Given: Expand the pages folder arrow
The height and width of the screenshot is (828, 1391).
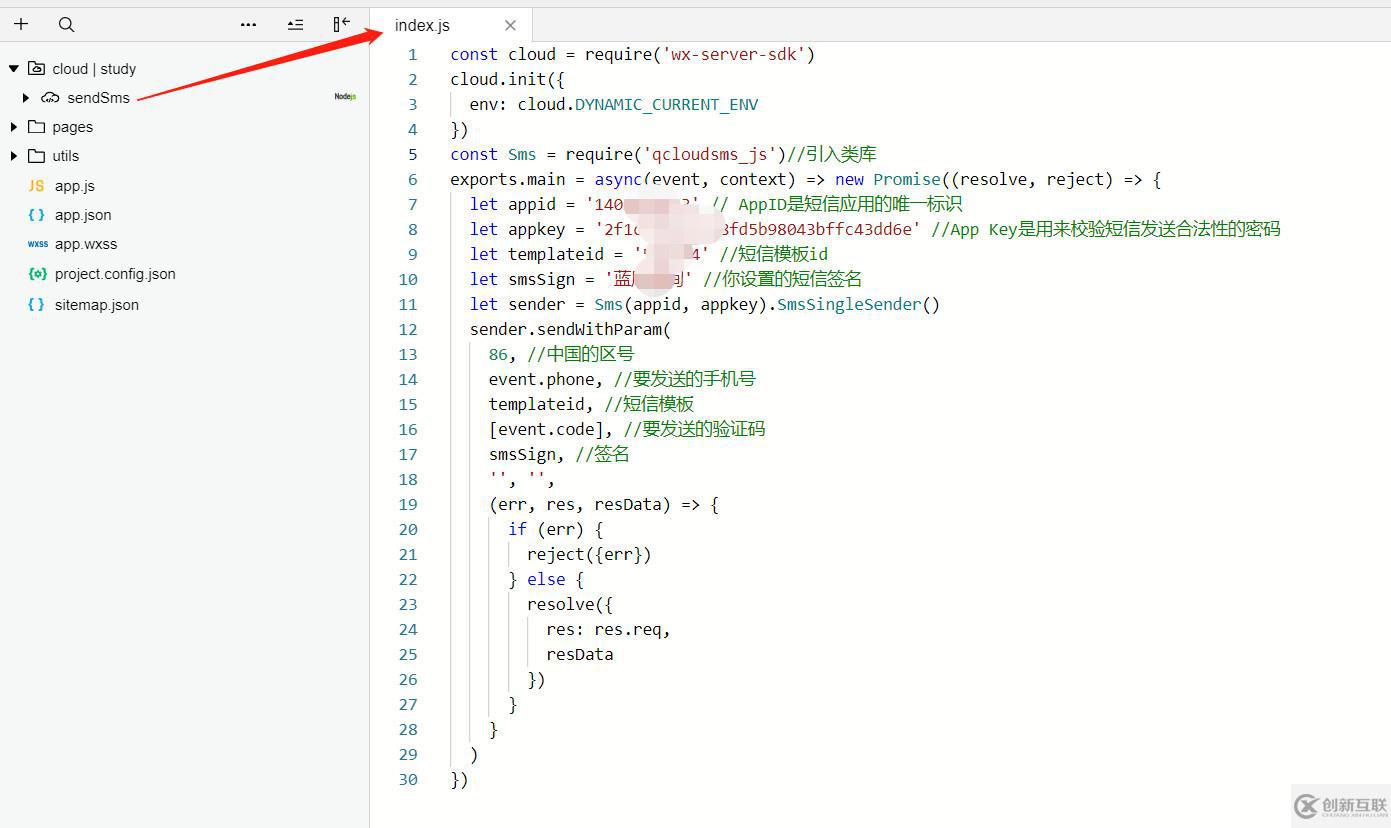Looking at the screenshot, I should tap(14, 126).
